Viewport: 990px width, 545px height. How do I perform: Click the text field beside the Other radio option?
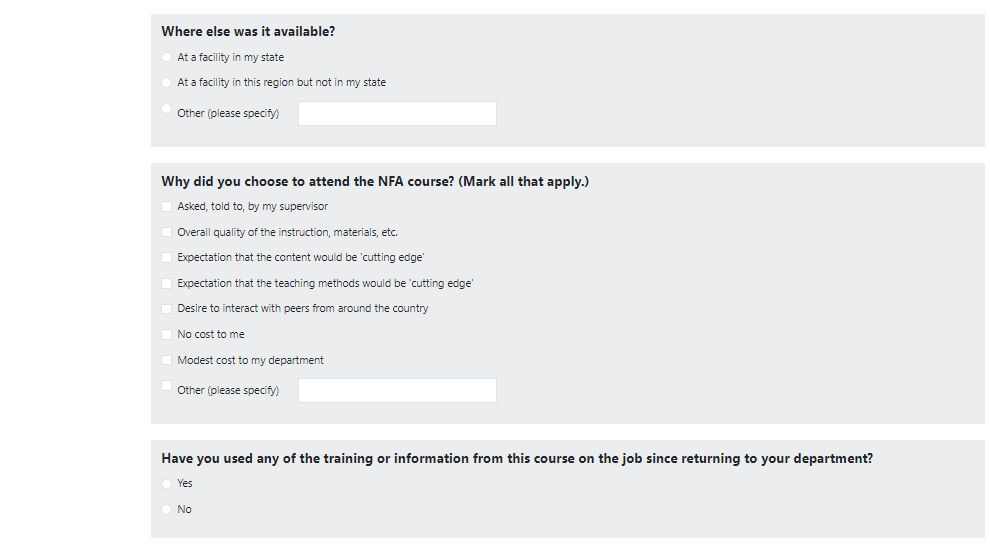pos(397,113)
